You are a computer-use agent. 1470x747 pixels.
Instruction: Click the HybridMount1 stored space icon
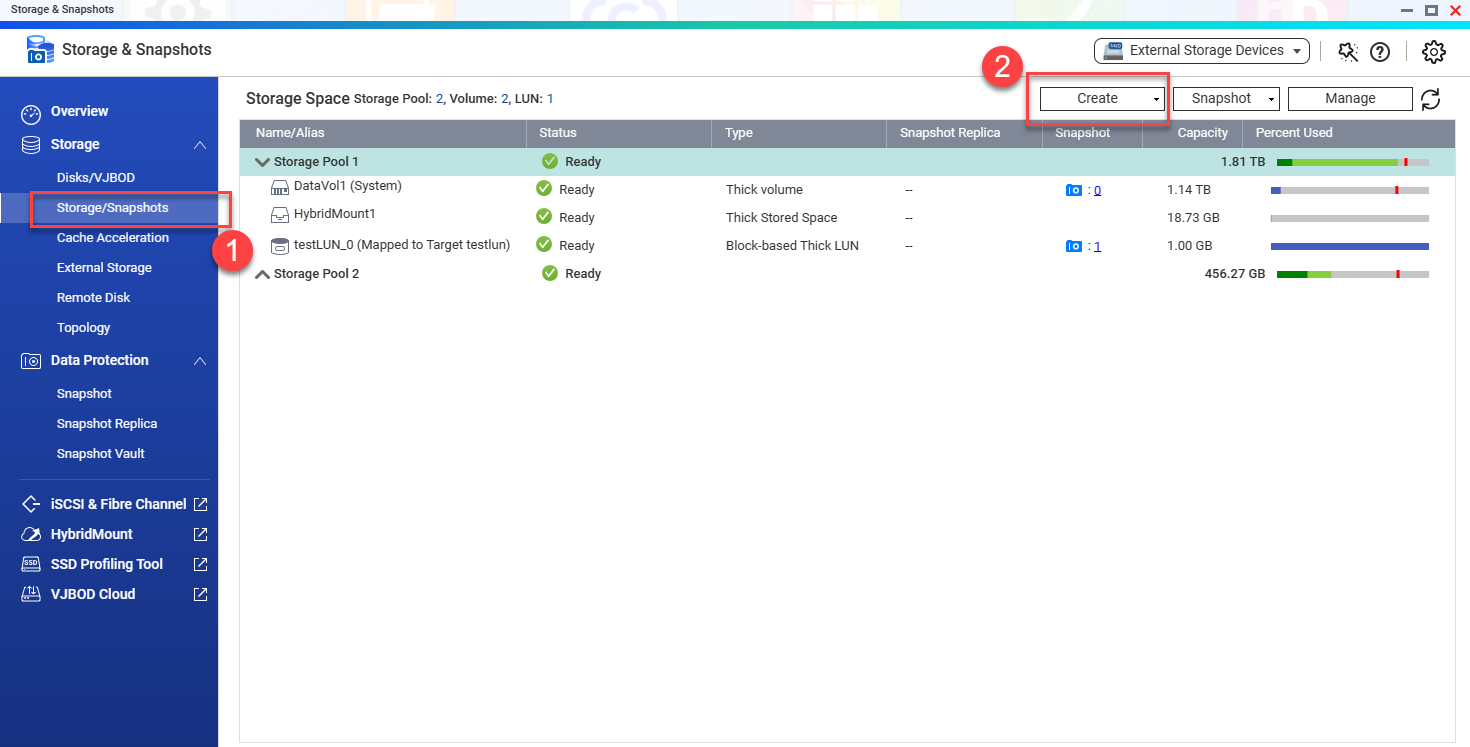tap(280, 216)
